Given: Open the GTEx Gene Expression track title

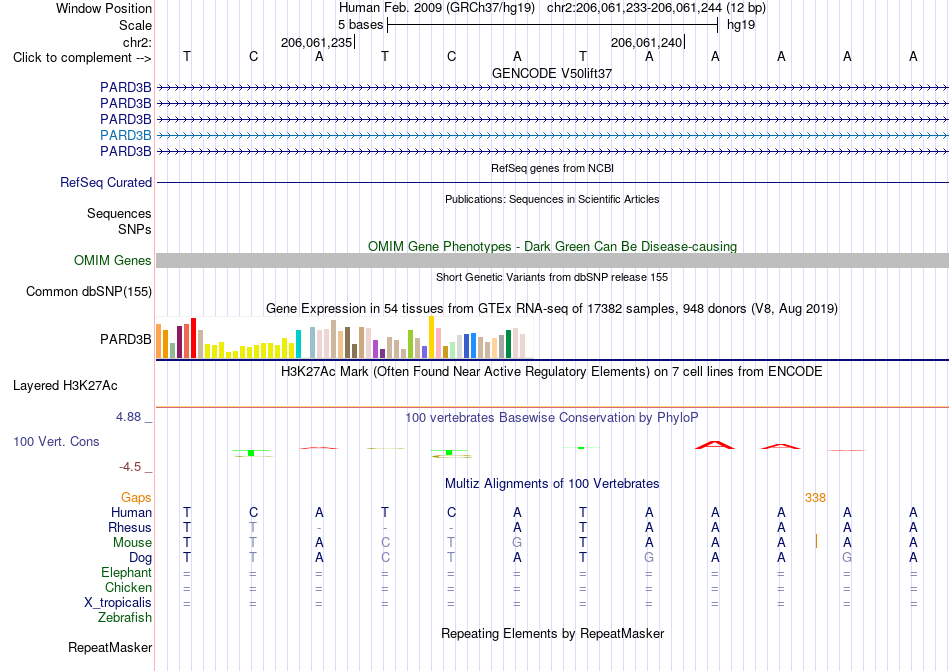Looking at the screenshot, I should click(x=552, y=309).
